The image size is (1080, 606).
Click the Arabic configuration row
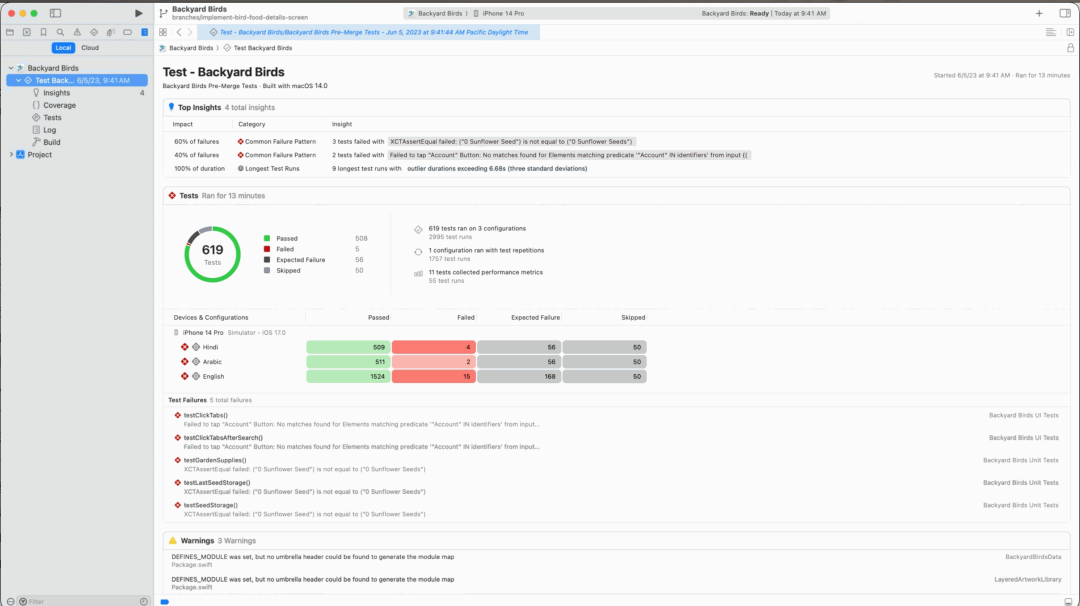(411, 362)
